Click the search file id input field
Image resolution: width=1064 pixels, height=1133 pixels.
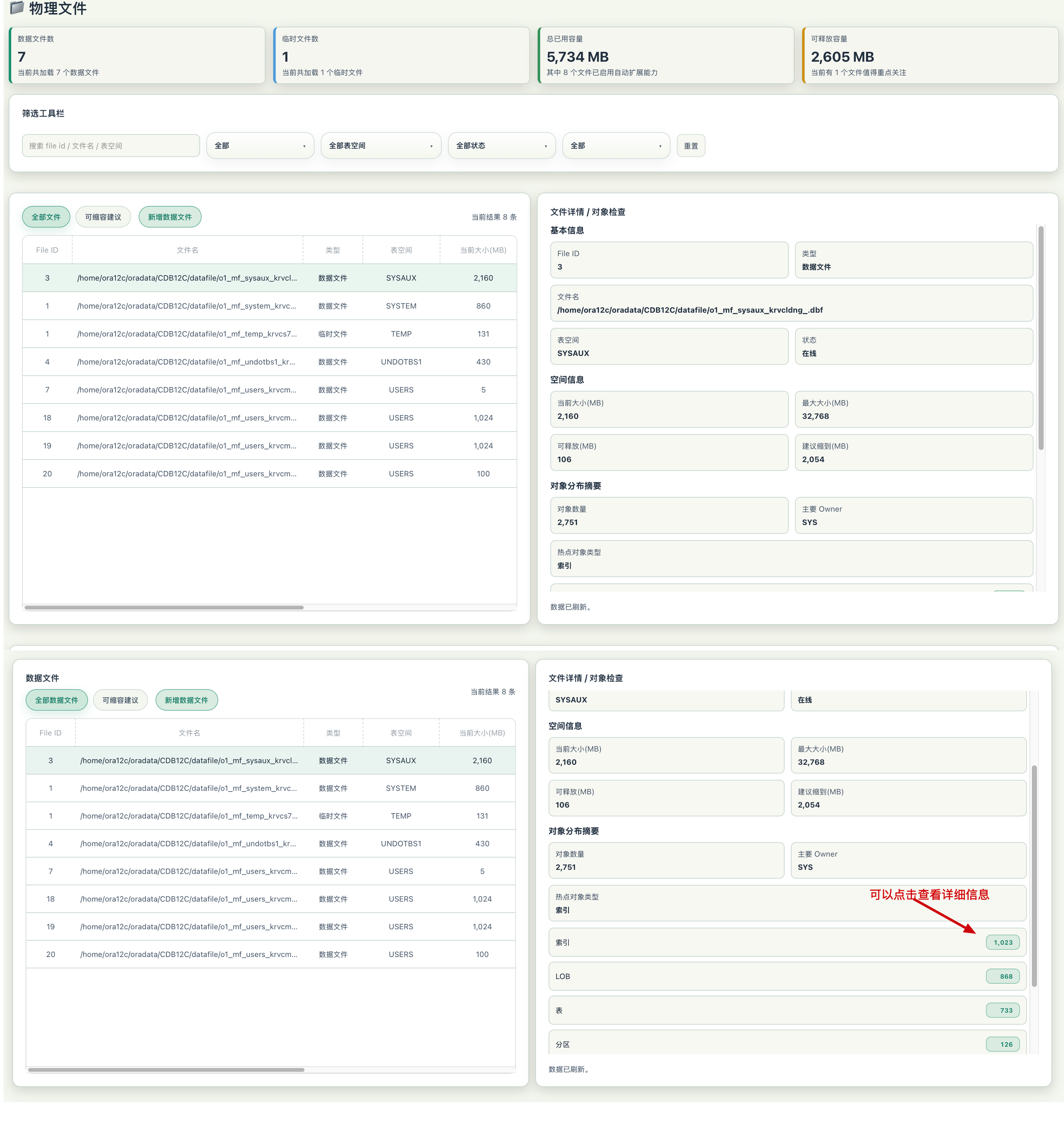tap(111, 146)
